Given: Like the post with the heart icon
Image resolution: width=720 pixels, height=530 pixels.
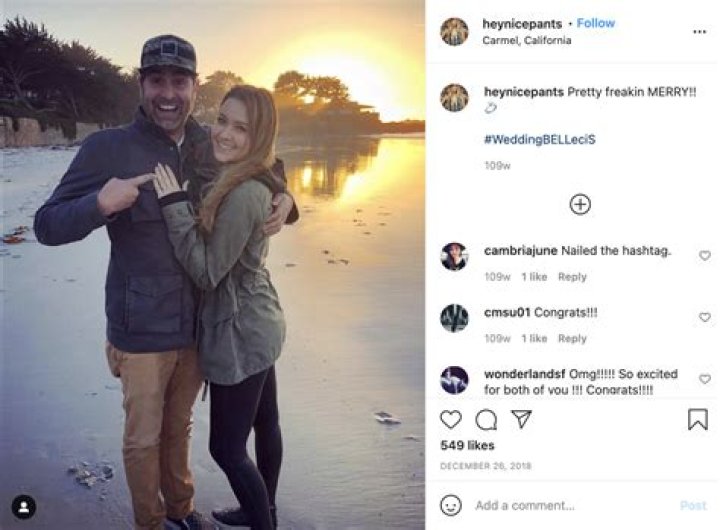Looking at the screenshot, I should click(451, 420).
